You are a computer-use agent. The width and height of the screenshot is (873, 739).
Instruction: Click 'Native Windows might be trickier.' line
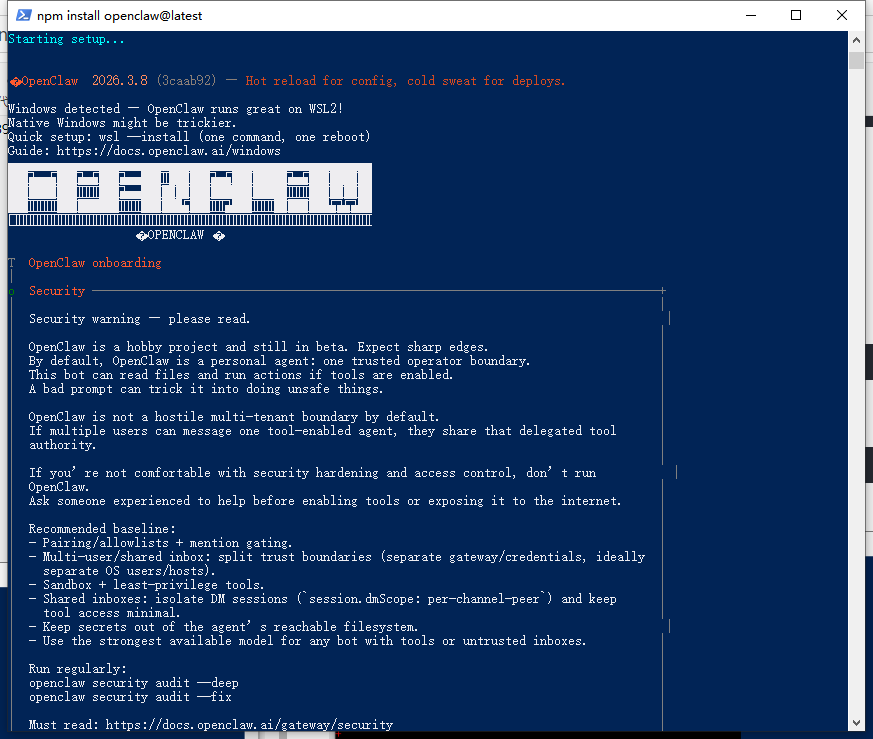pos(122,123)
